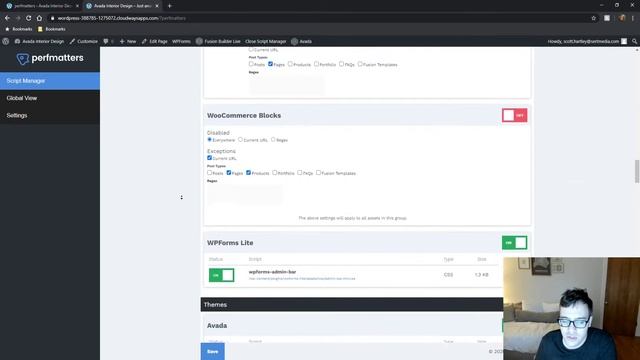640x360 pixels.
Task: Click the WooCommerce Blocks heading
Action: (x=244, y=116)
